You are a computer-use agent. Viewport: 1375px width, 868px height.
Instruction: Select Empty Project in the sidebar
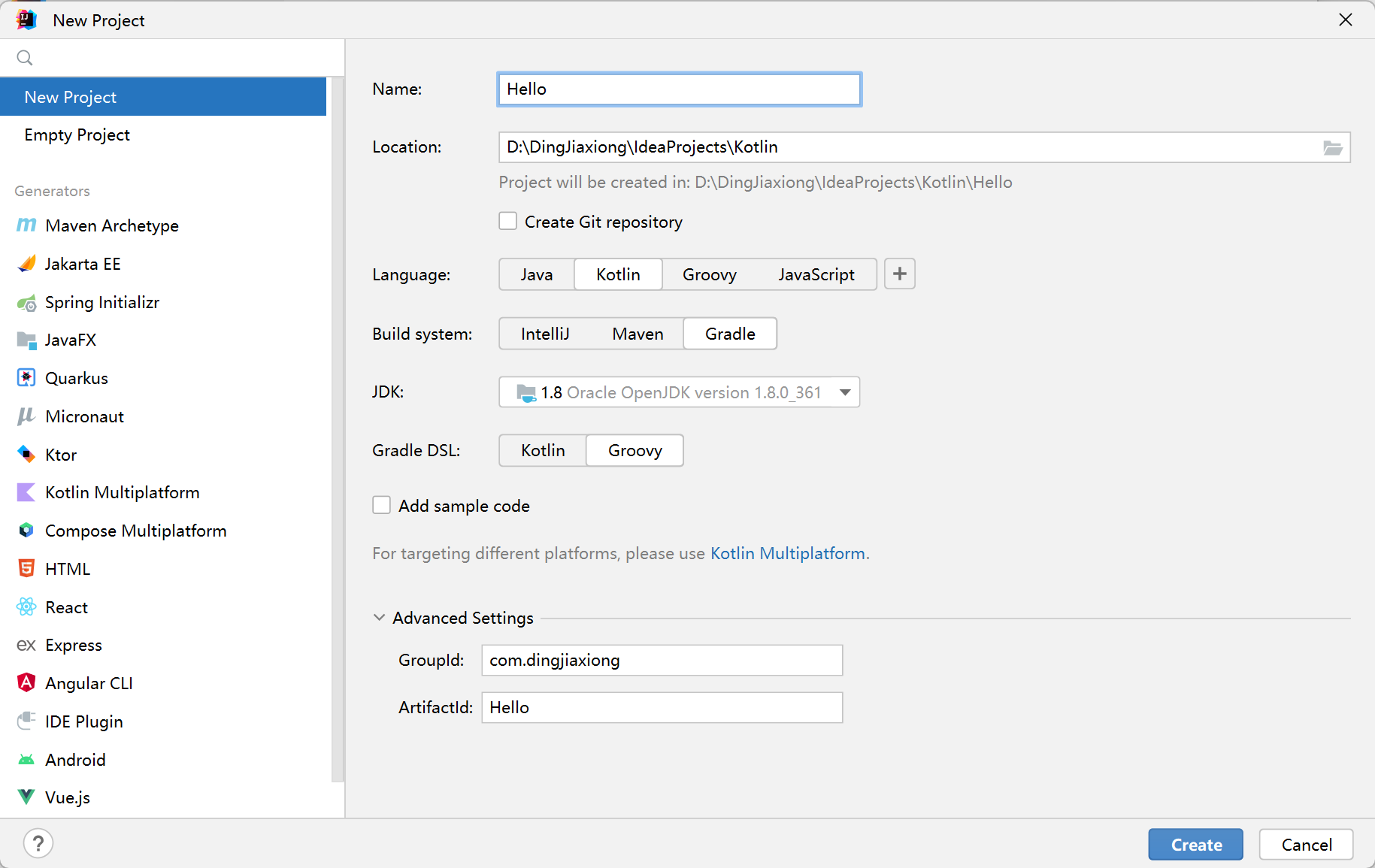(x=163, y=135)
